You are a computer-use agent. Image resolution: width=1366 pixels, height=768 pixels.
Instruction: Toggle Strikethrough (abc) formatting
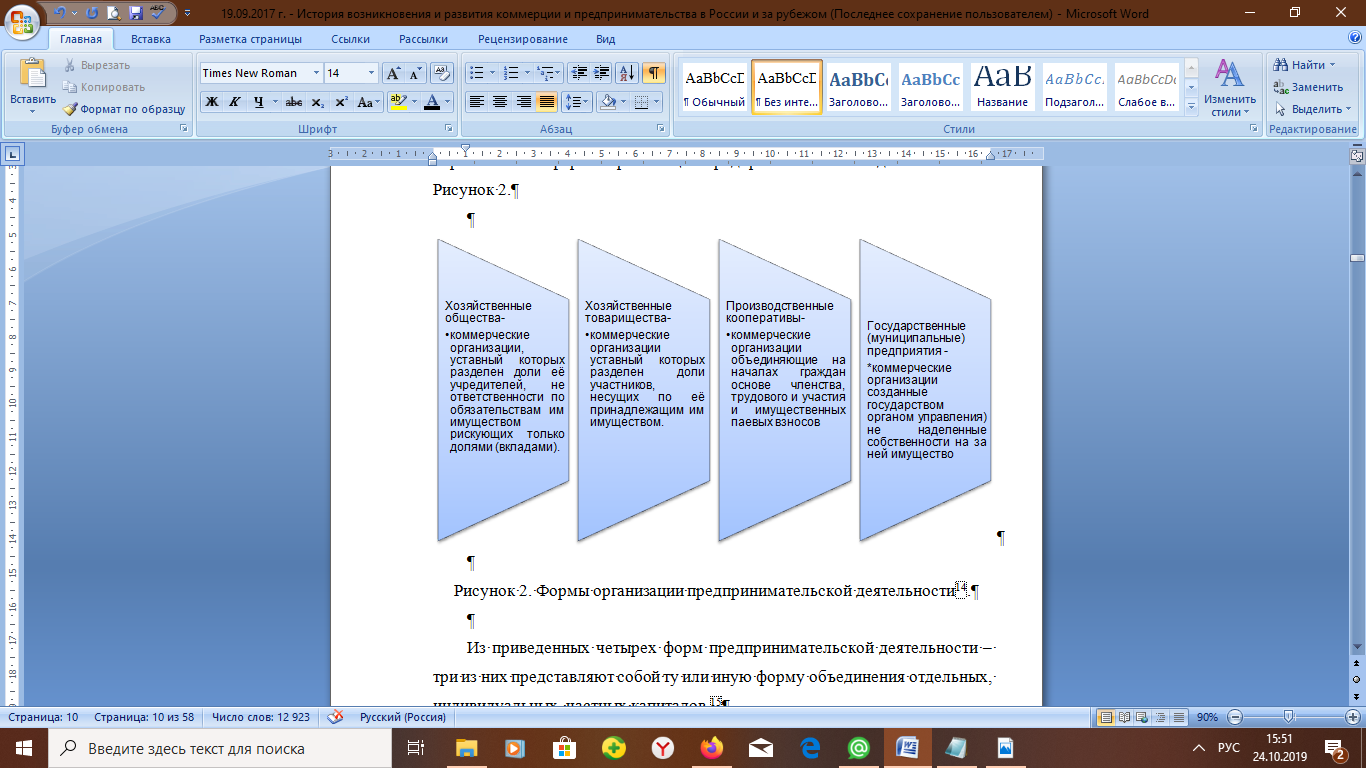pos(294,102)
